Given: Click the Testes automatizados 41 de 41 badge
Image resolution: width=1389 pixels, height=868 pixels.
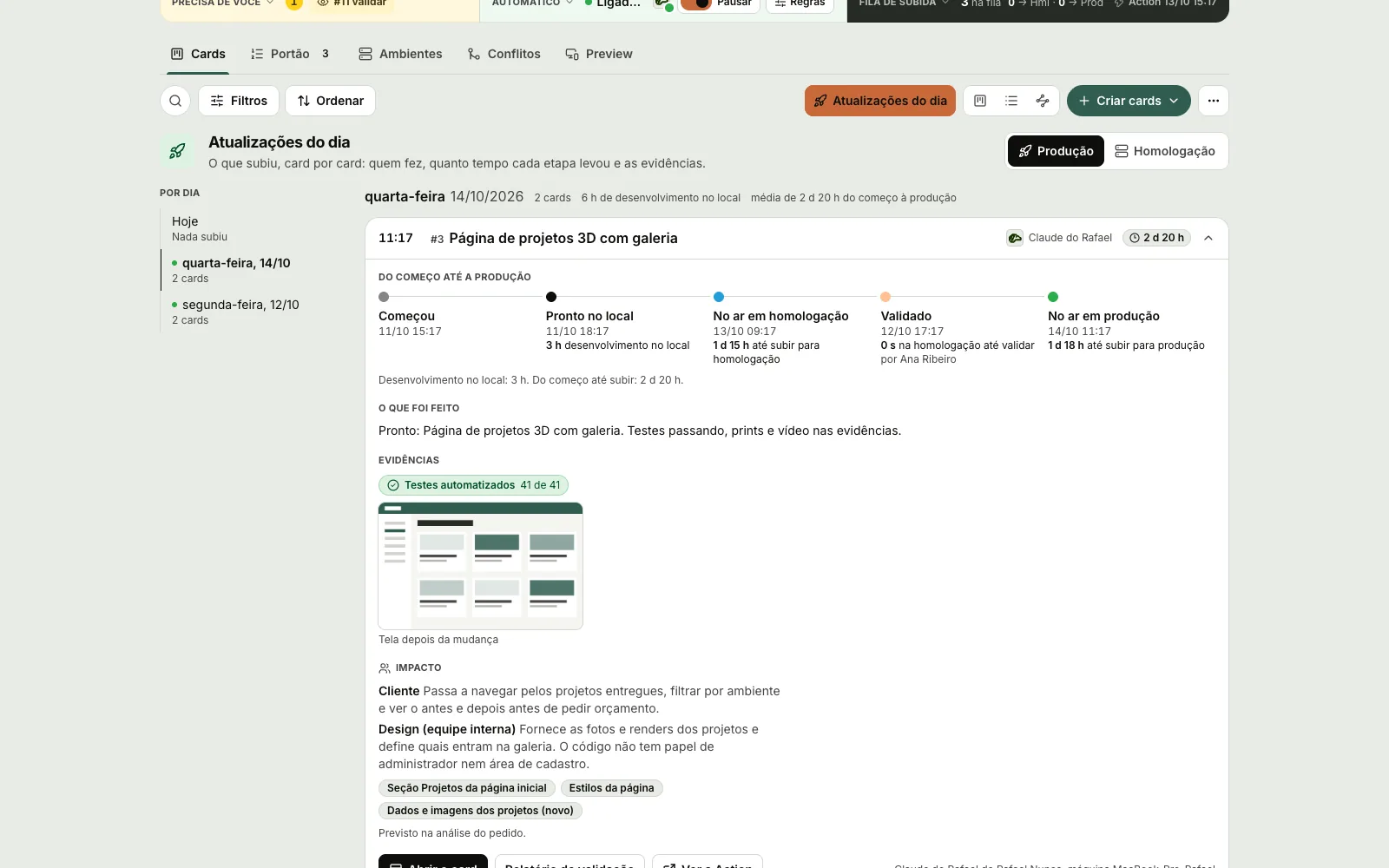Looking at the screenshot, I should (473, 485).
